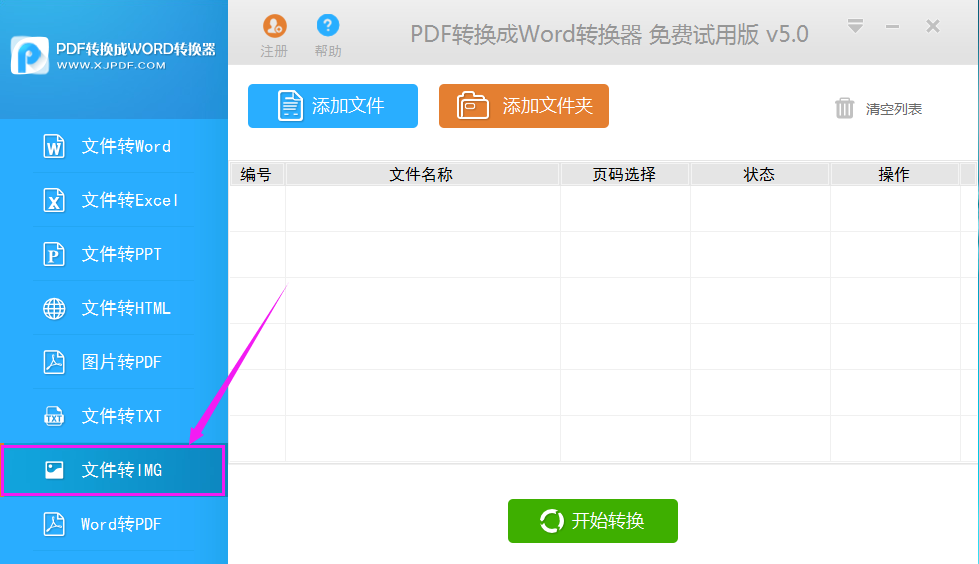Click the 添加文件 add file button
This screenshot has height=564, width=979.
click(333, 106)
